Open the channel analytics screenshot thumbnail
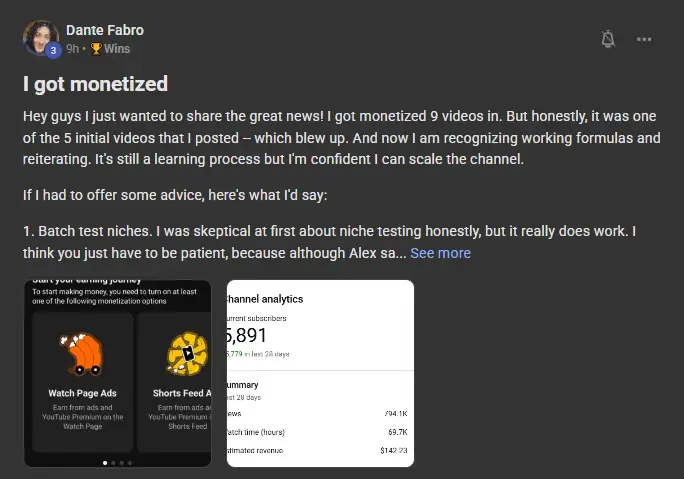Viewport: 684px width, 479px height. click(320, 373)
